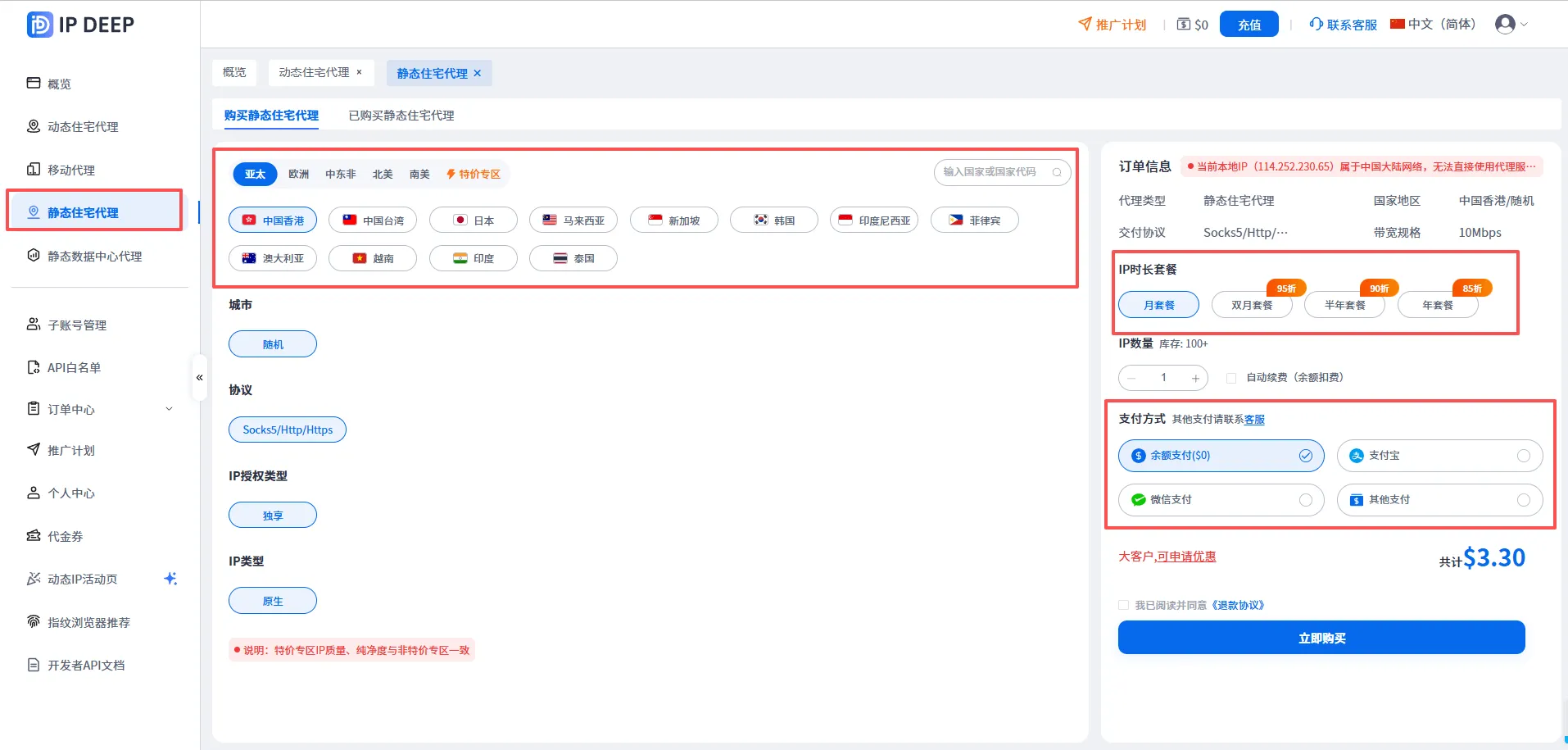This screenshot has width=1568, height=750.
Task: Increase IP quantity with plus stepper
Action: point(1196,378)
